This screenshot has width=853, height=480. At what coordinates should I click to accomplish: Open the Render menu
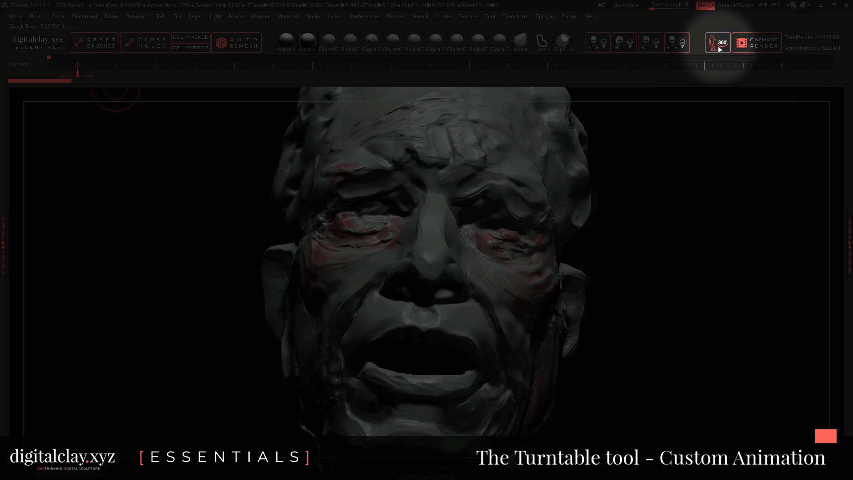tap(395, 16)
